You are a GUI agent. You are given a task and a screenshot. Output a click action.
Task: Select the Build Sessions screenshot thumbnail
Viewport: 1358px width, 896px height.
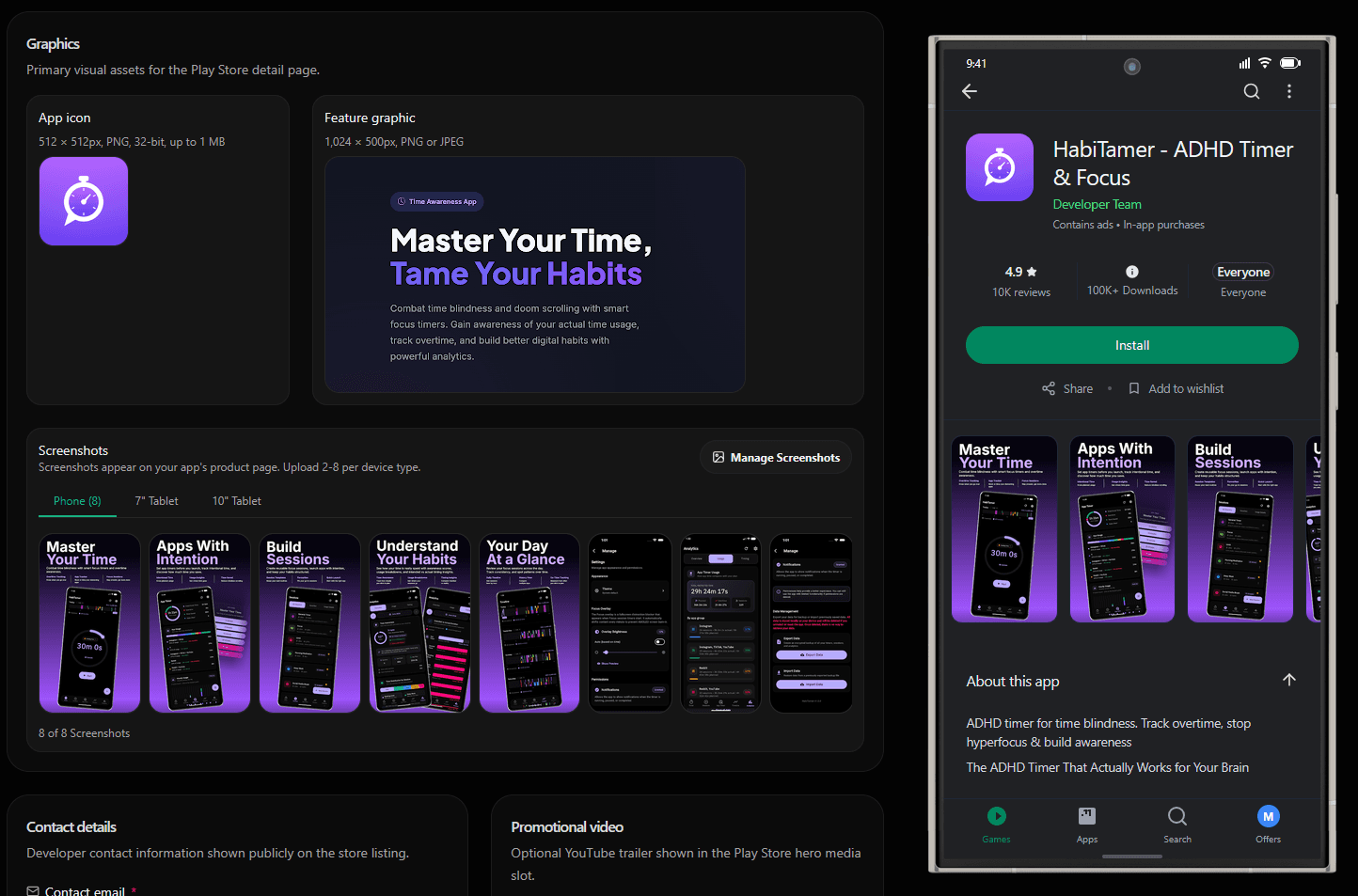309,623
